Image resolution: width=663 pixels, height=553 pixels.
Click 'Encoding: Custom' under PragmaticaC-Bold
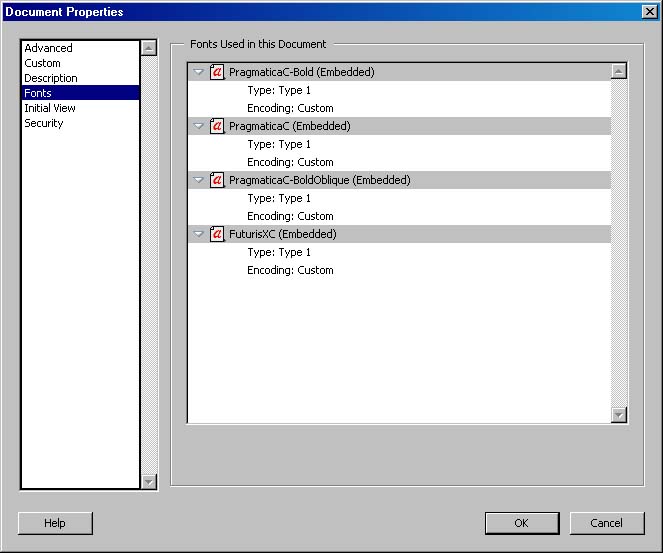tap(290, 108)
